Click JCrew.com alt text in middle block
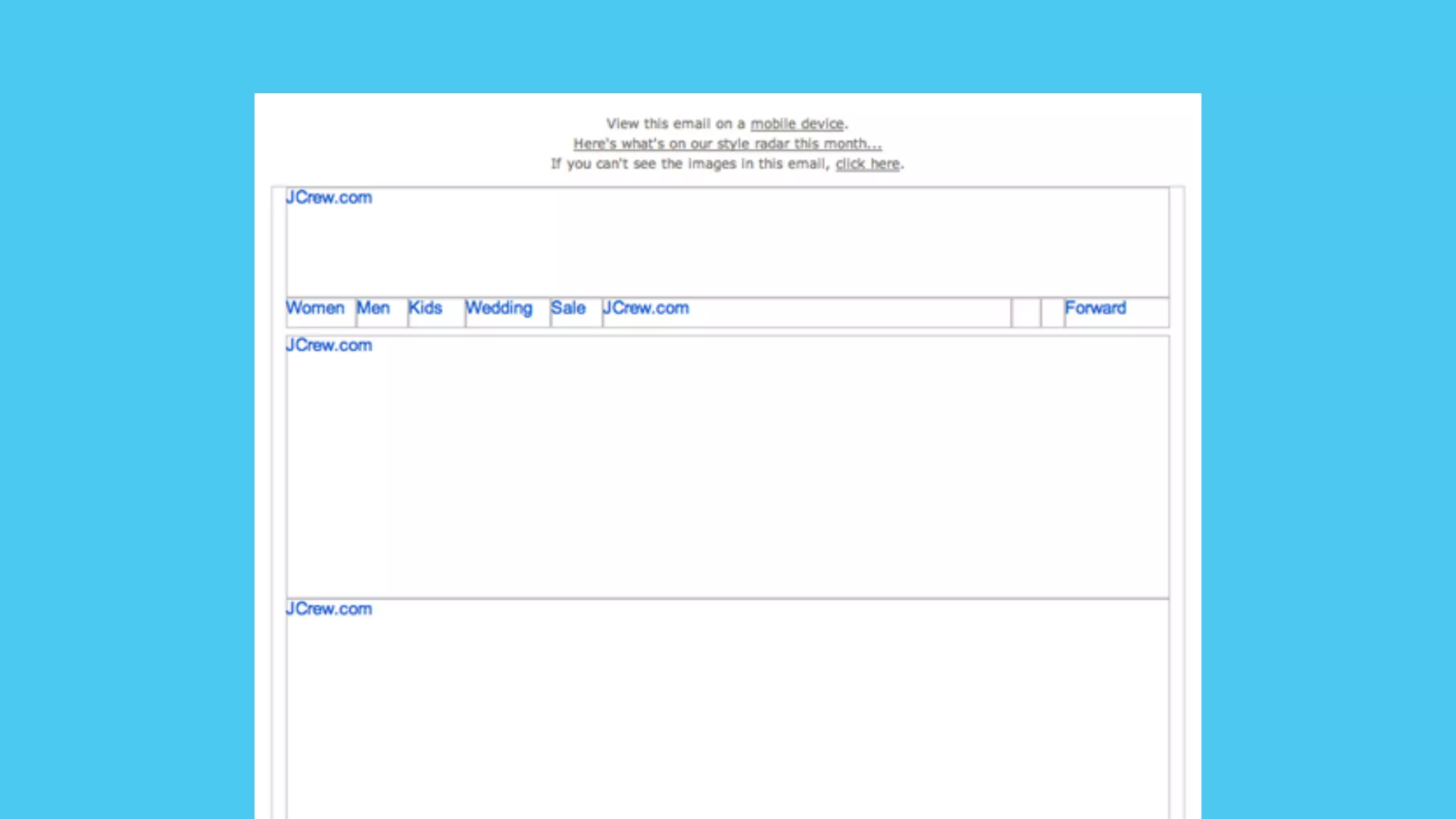This screenshot has width=1456, height=819. click(x=329, y=346)
